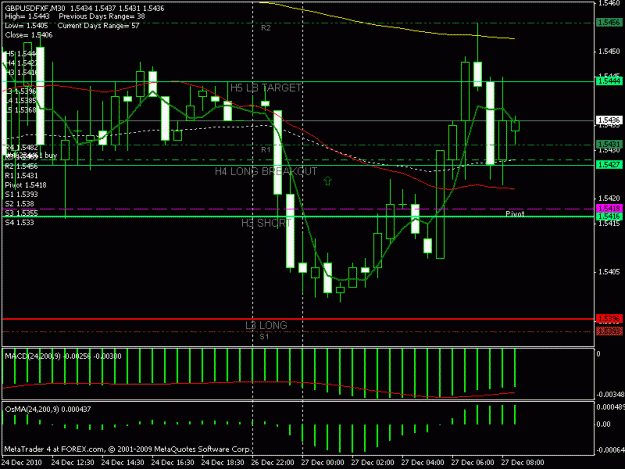Click the 1.5444 green price tag
625x469 pixels.
click(x=609, y=81)
